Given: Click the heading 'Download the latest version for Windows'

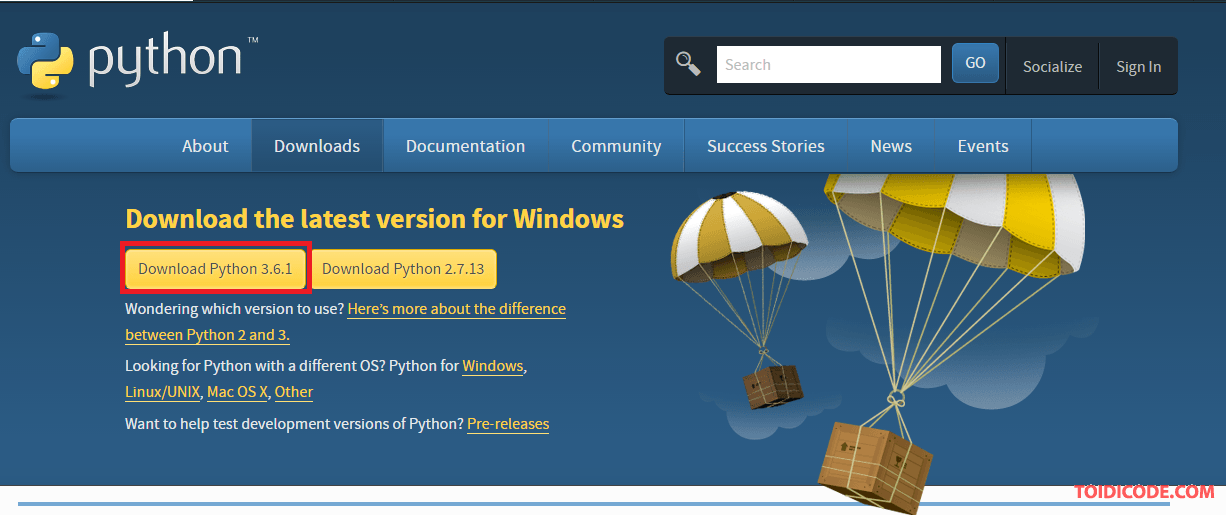Looking at the screenshot, I should (375, 219).
